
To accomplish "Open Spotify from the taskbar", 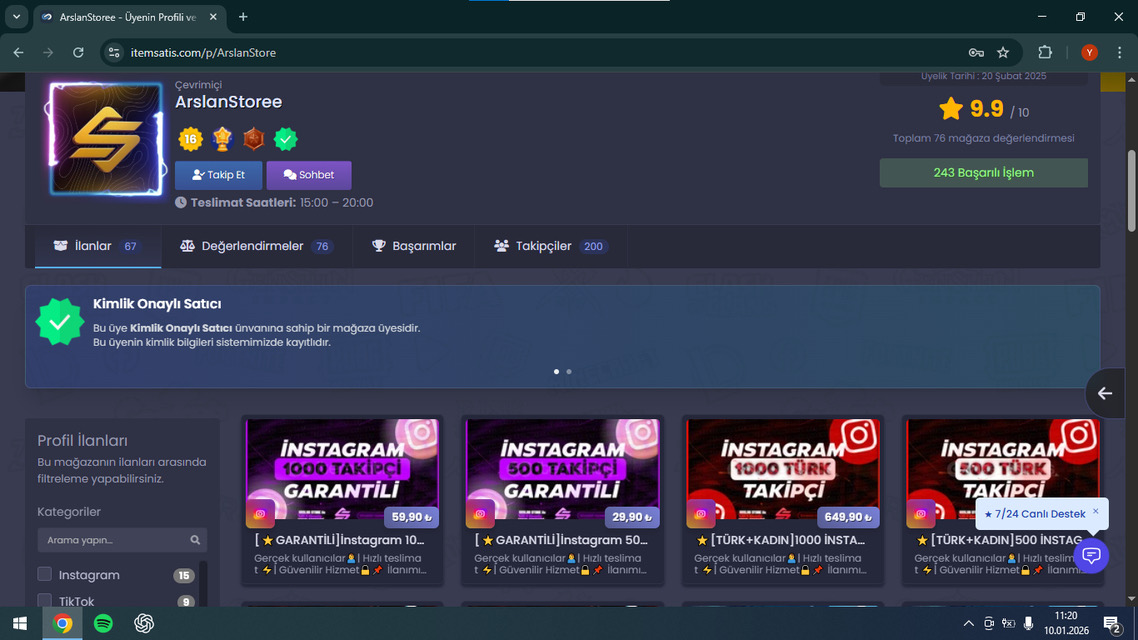I will point(103,623).
